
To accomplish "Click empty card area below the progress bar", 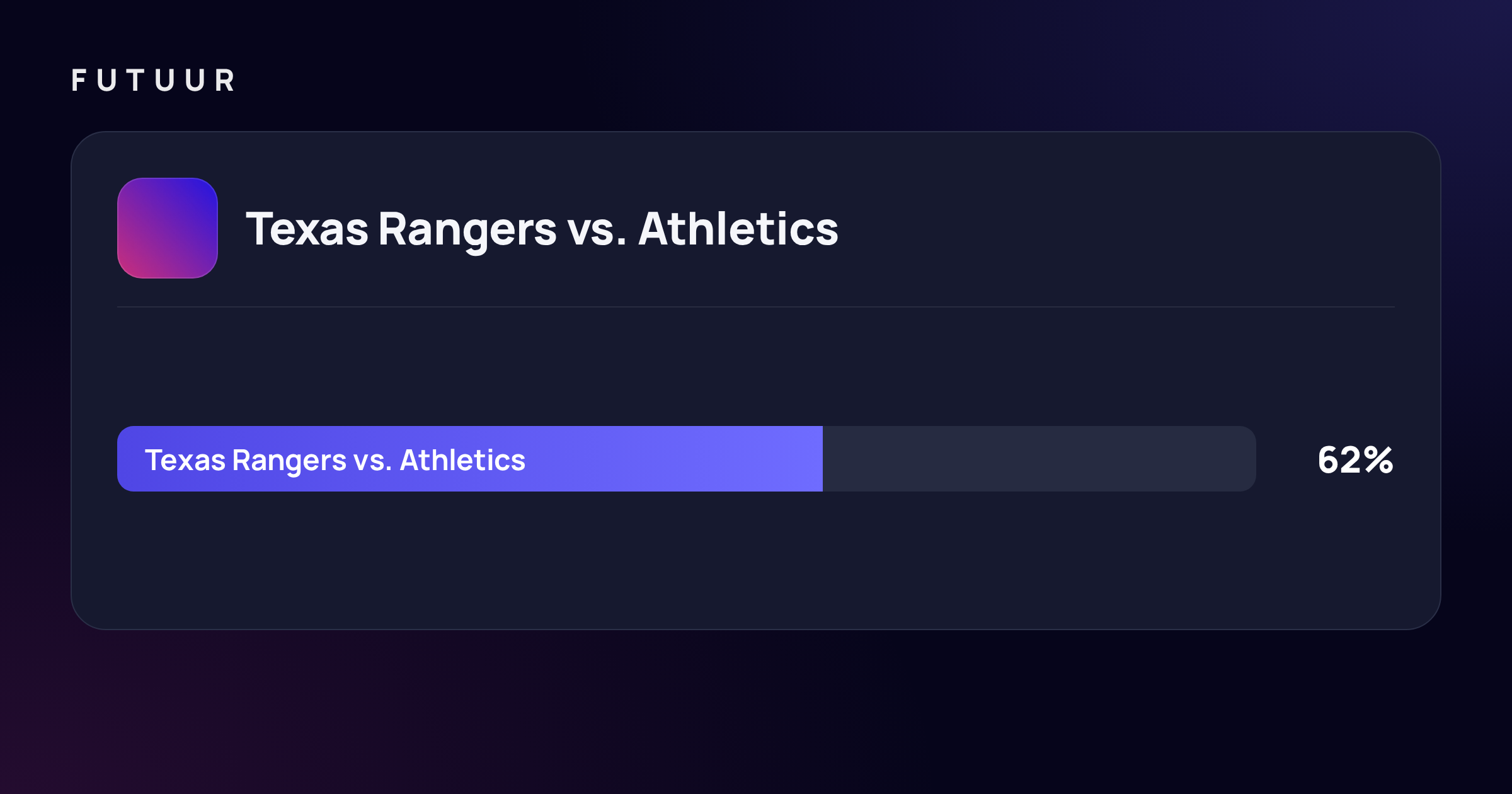I will pyautogui.click(x=756, y=561).
